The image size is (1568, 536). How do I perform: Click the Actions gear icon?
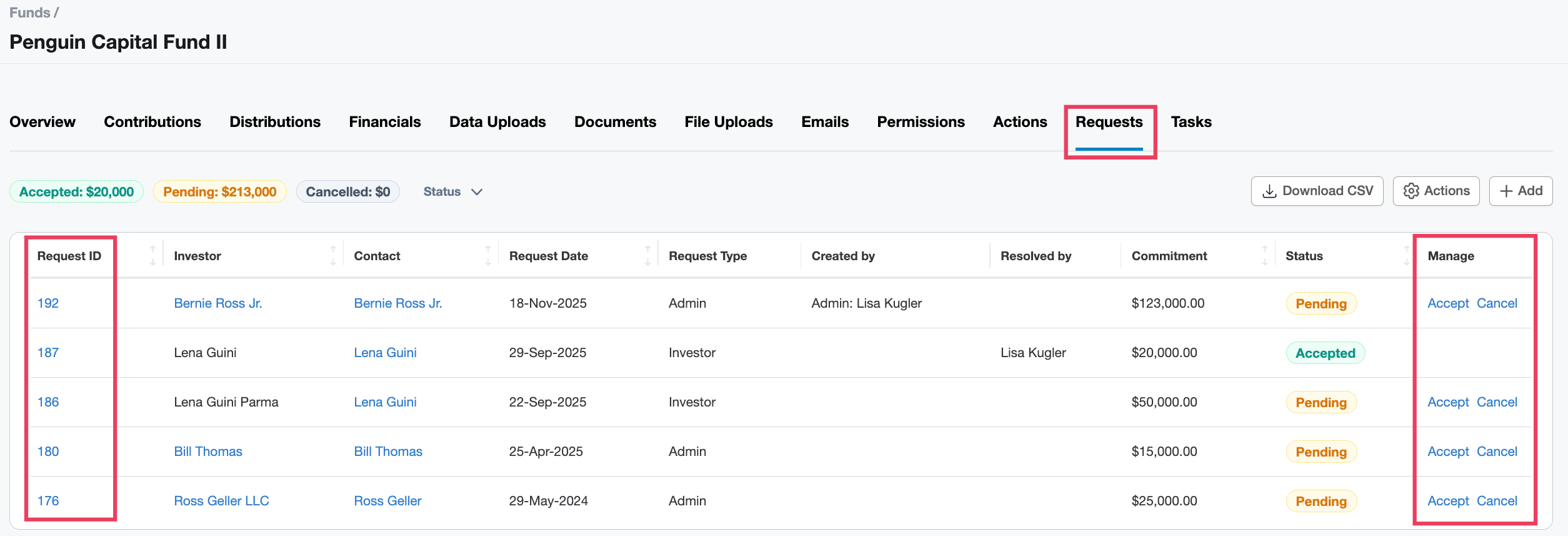point(1411,191)
